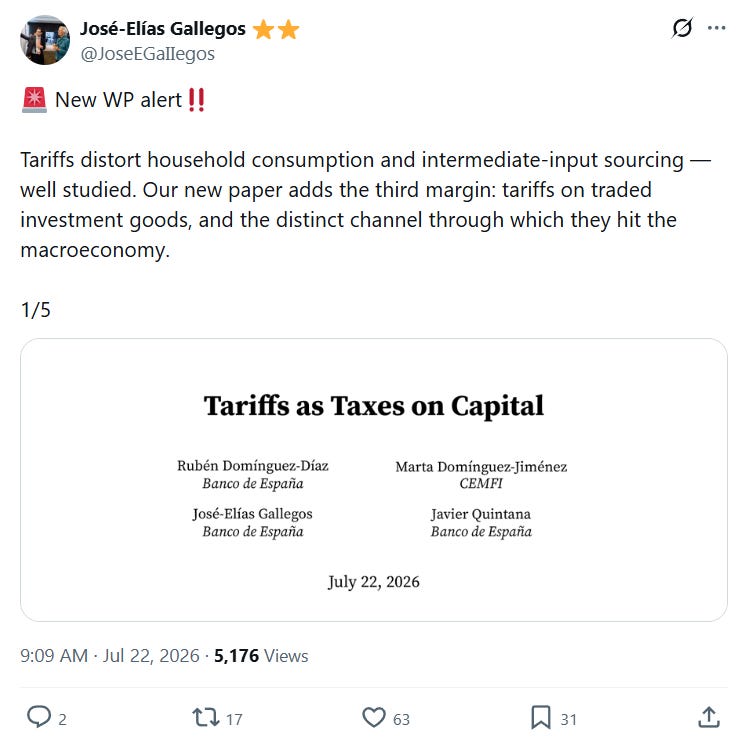Image resolution: width=748 pixels, height=742 pixels.
Task: Click the like count 63
Action: coord(401,719)
